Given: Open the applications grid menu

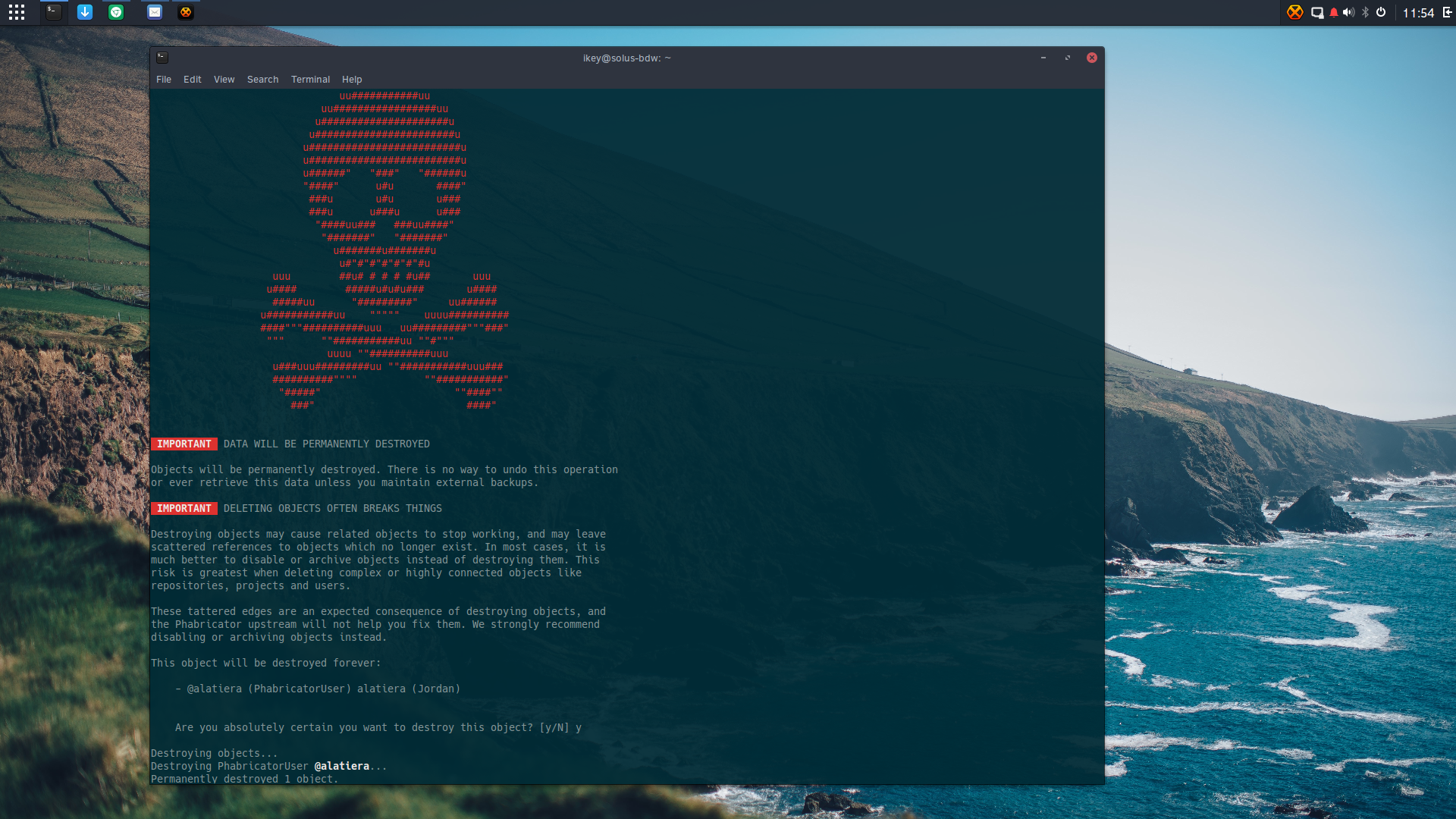Looking at the screenshot, I should 17,12.
